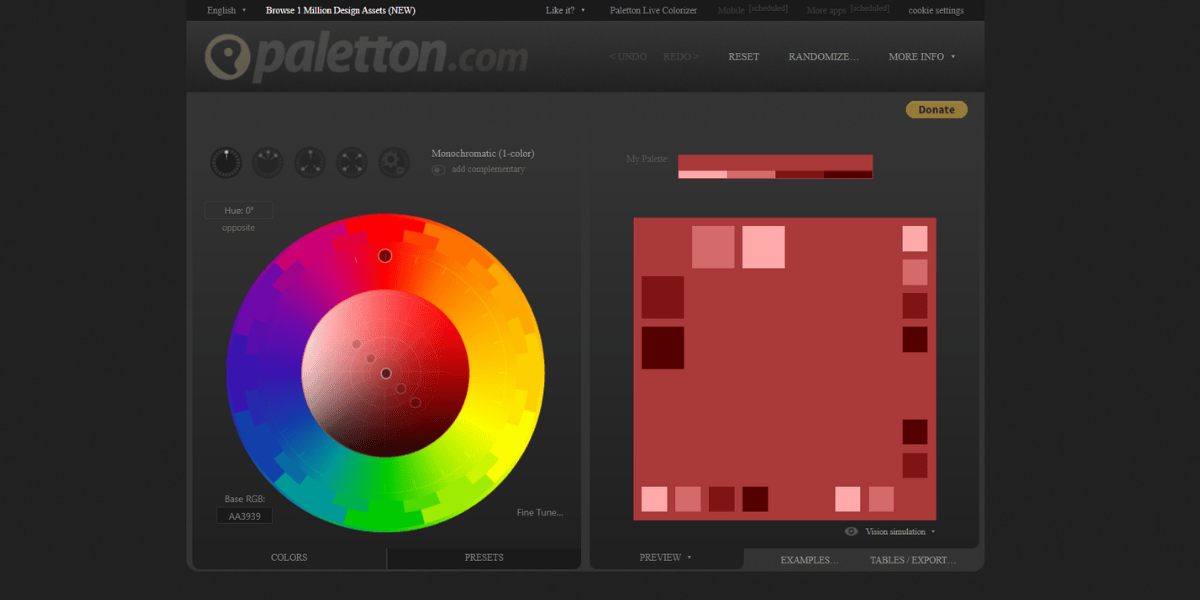Click the small lightest pink square at the preview's top right
This screenshot has height=600, width=1200.
[915, 238]
